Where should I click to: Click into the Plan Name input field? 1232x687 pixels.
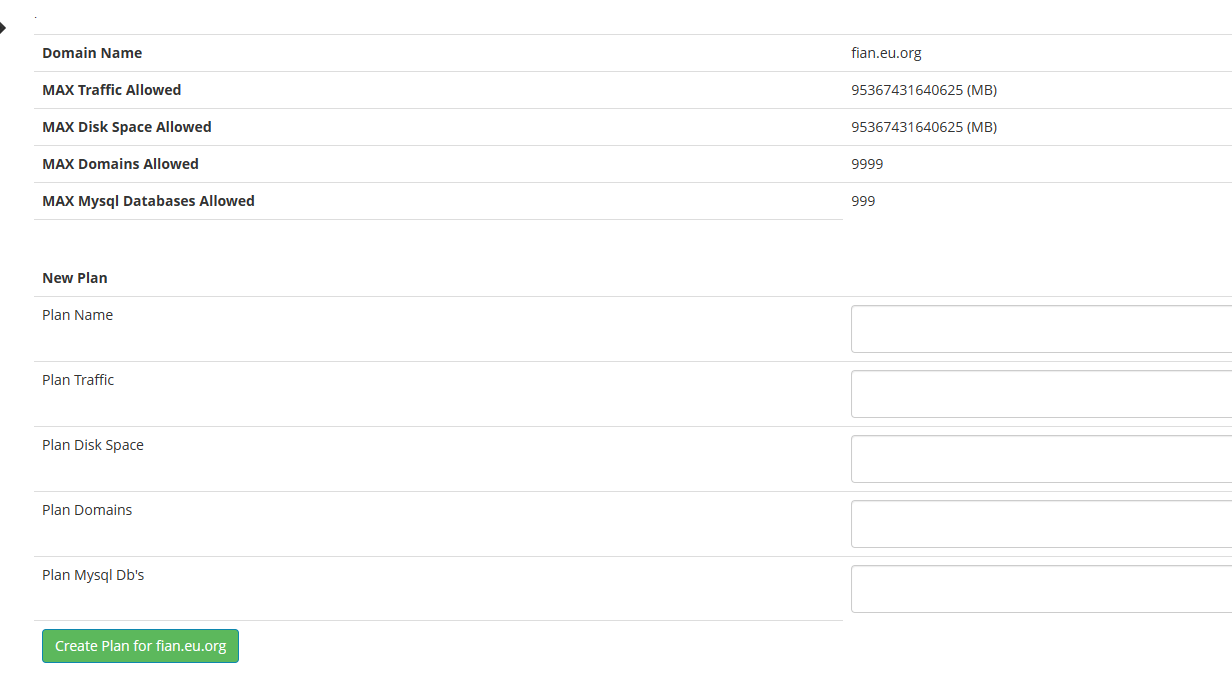[x=1040, y=329]
